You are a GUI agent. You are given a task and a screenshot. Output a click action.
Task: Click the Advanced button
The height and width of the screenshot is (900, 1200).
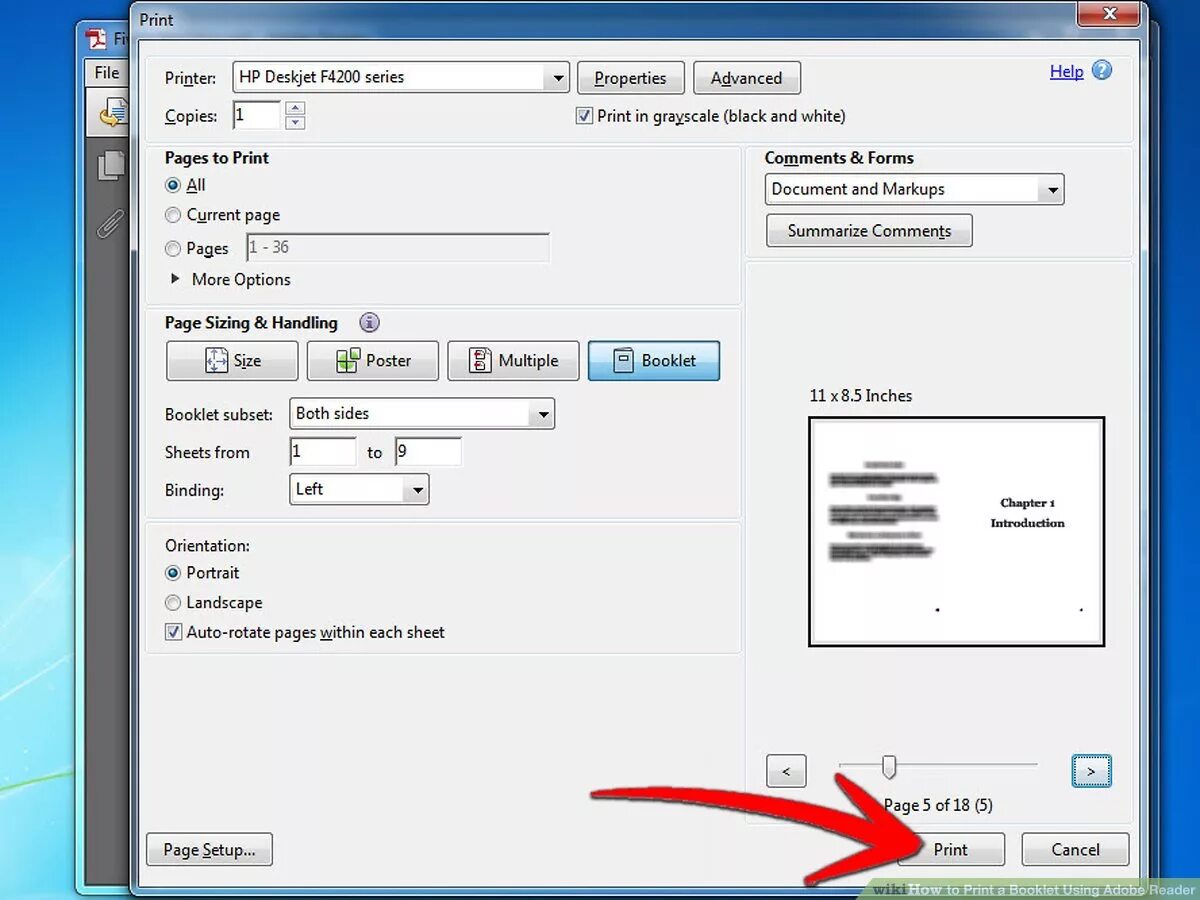coord(747,78)
